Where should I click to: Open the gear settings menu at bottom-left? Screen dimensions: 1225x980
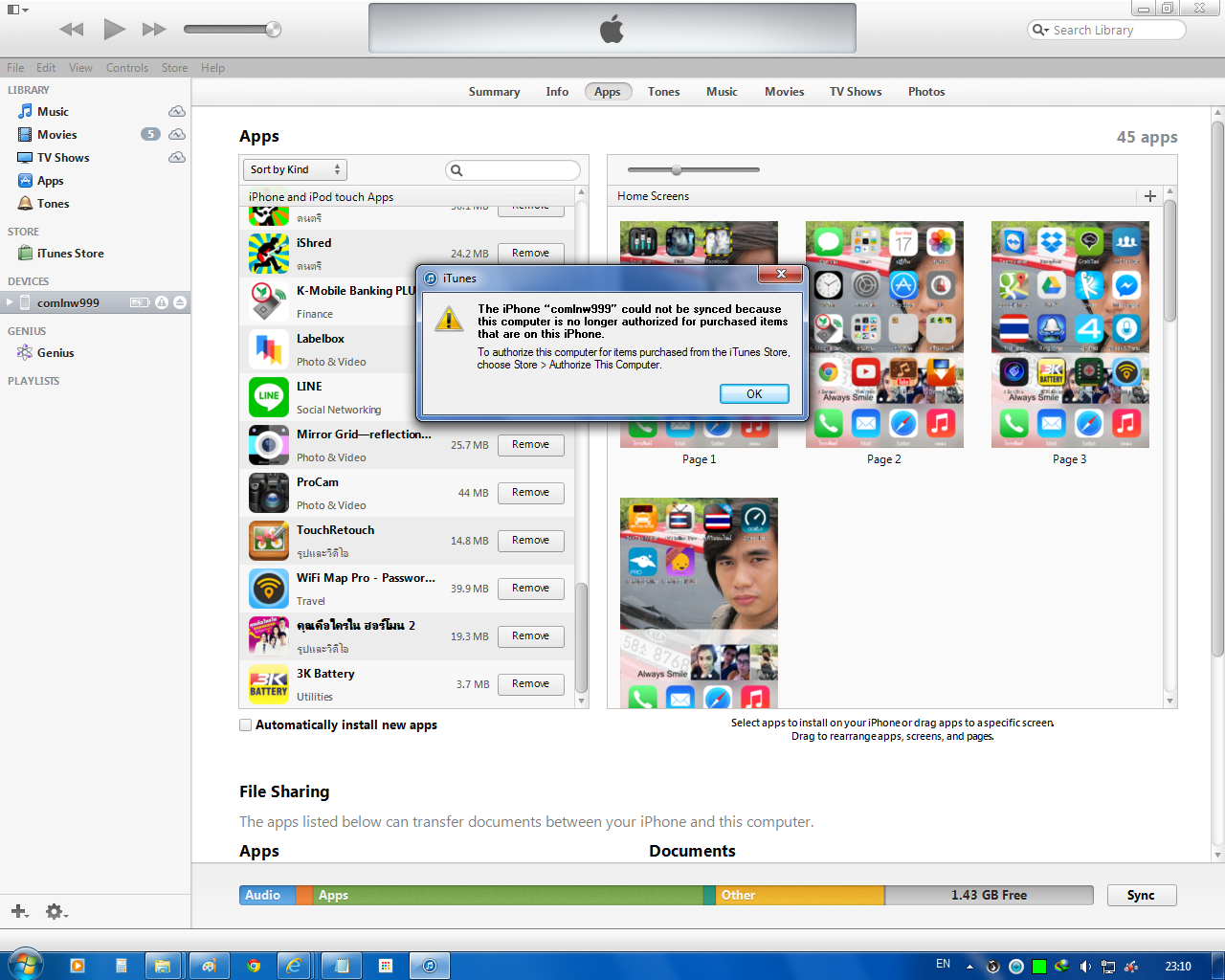(x=56, y=911)
